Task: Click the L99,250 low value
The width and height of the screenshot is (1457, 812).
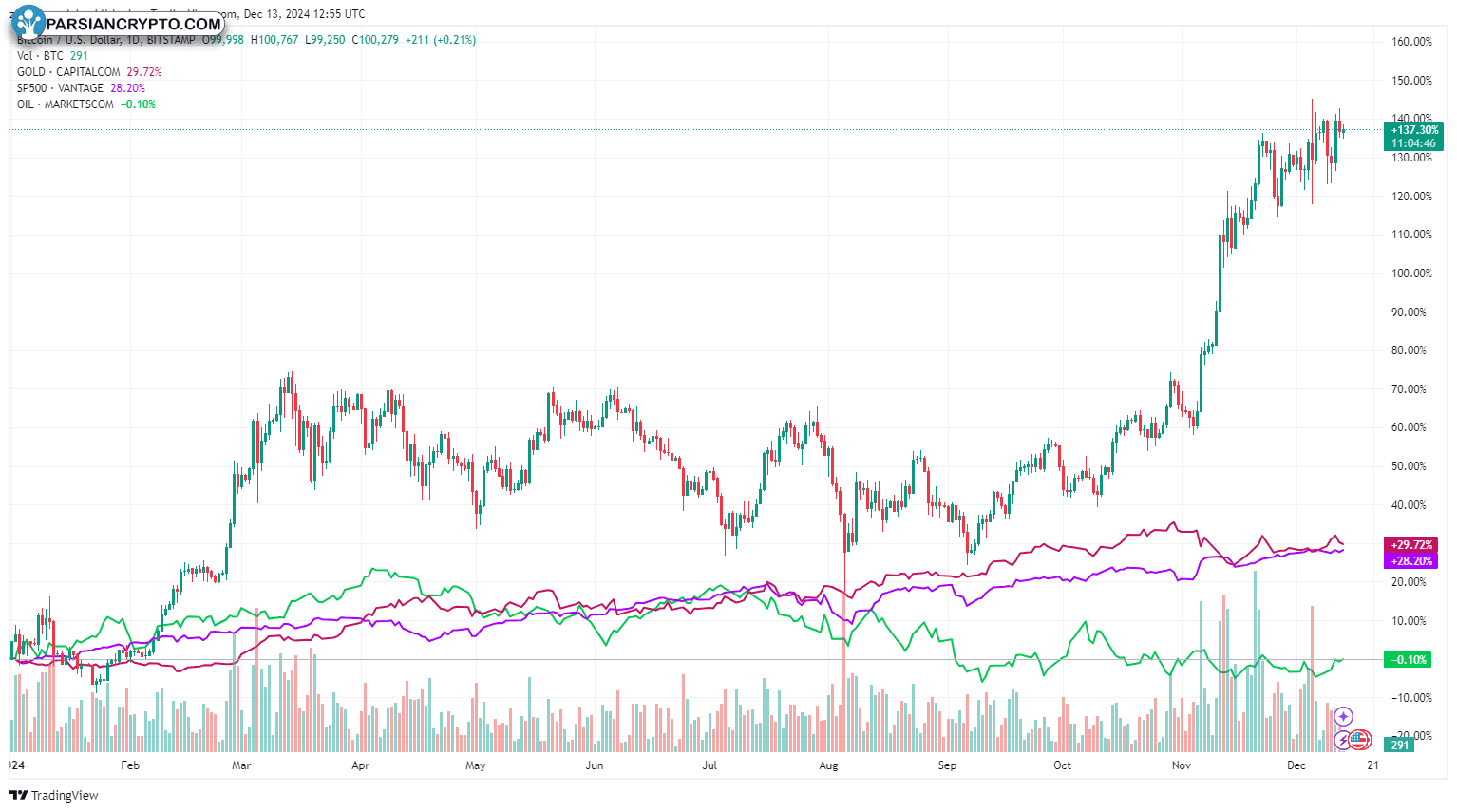Action: [x=325, y=40]
